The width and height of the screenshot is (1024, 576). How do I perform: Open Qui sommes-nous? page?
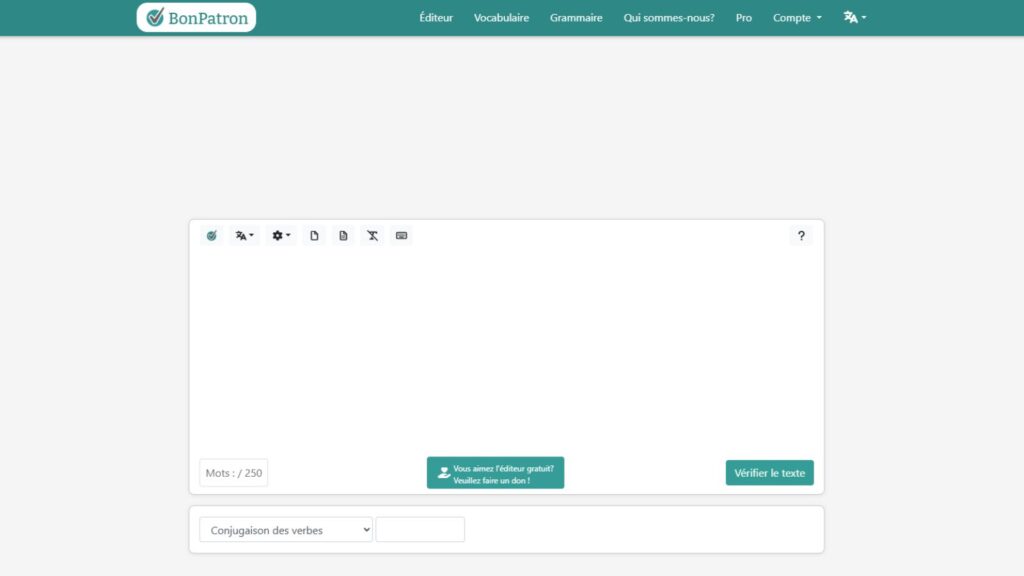(x=669, y=18)
